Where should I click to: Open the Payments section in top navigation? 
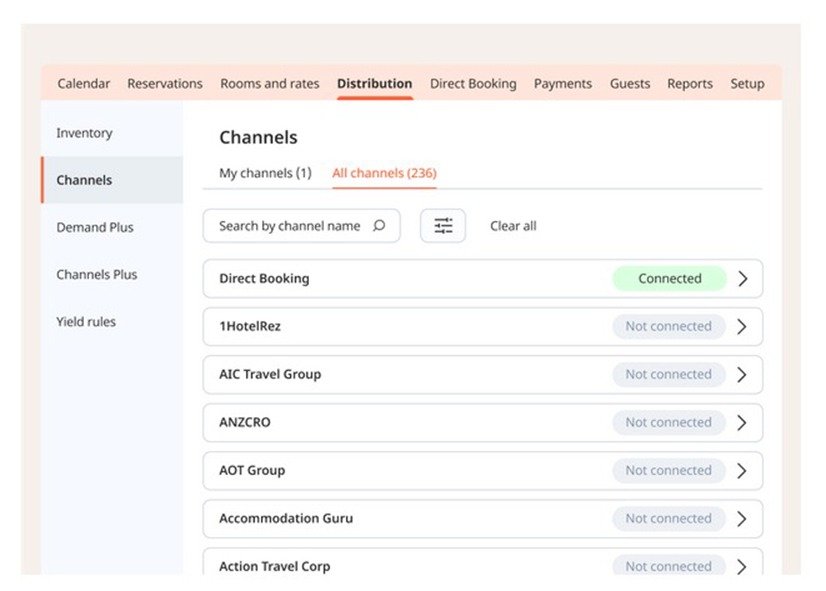(x=562, y=84)
